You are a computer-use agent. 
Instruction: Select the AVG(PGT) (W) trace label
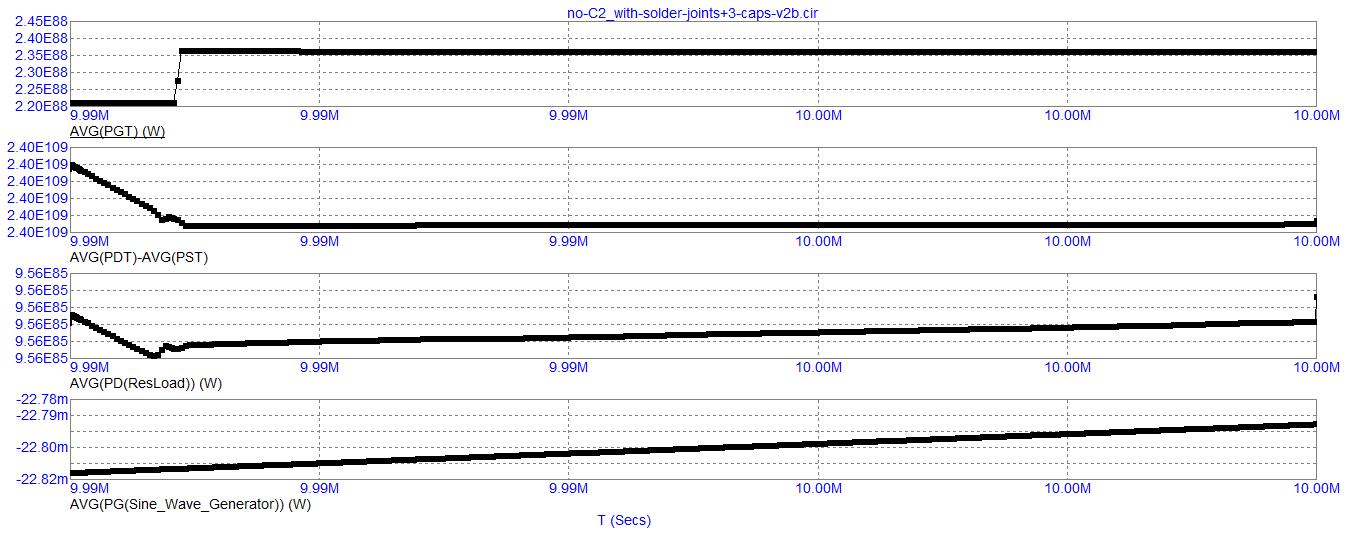click(117, 131)
